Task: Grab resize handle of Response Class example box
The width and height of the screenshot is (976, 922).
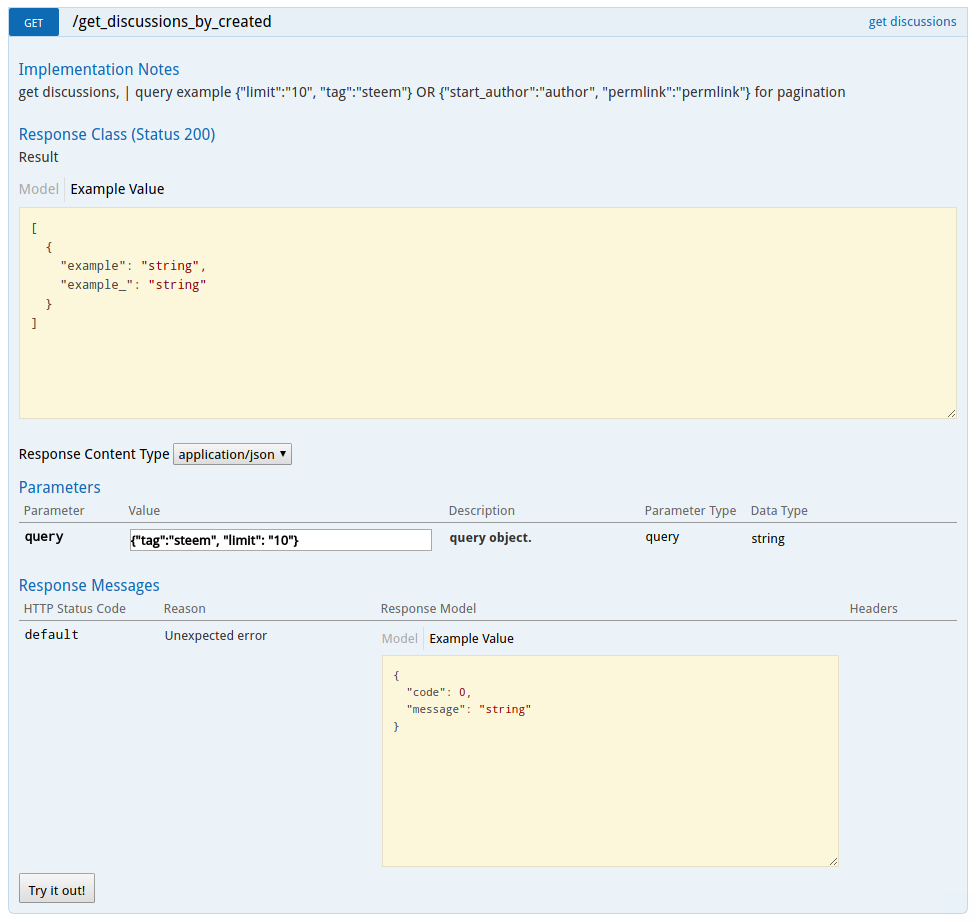Action: (952, 413)
